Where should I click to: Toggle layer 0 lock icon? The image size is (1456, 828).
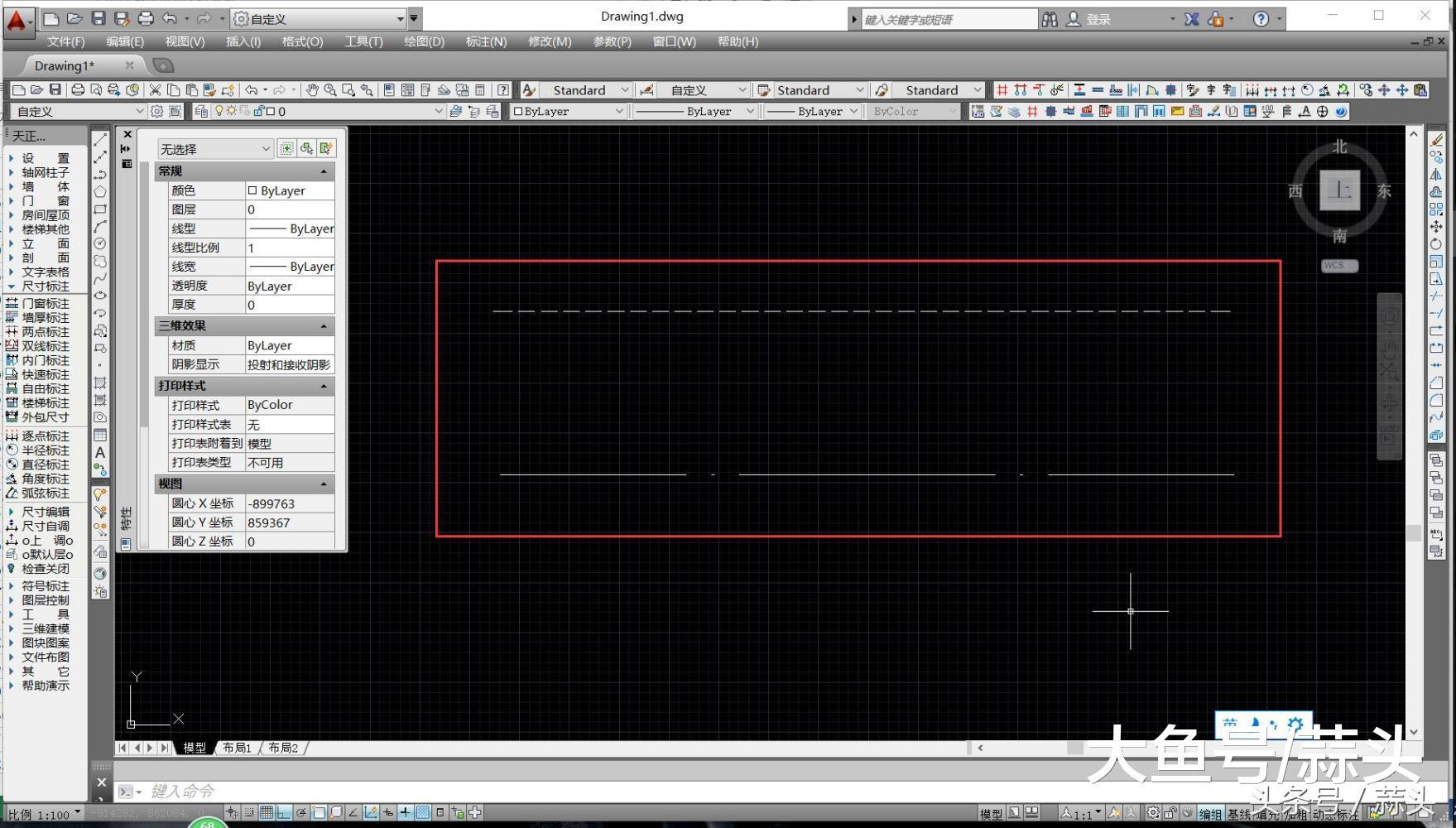click(258, 111)
